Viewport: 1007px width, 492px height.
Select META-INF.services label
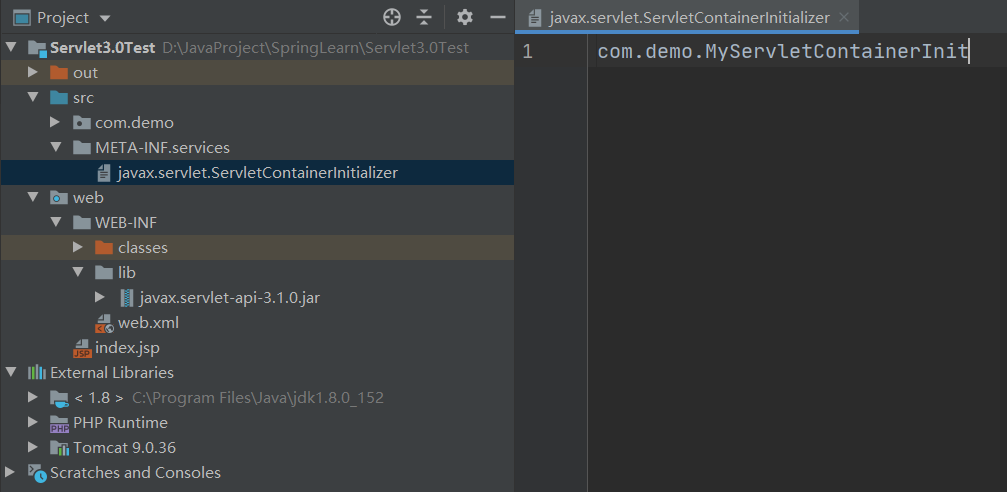162,148
